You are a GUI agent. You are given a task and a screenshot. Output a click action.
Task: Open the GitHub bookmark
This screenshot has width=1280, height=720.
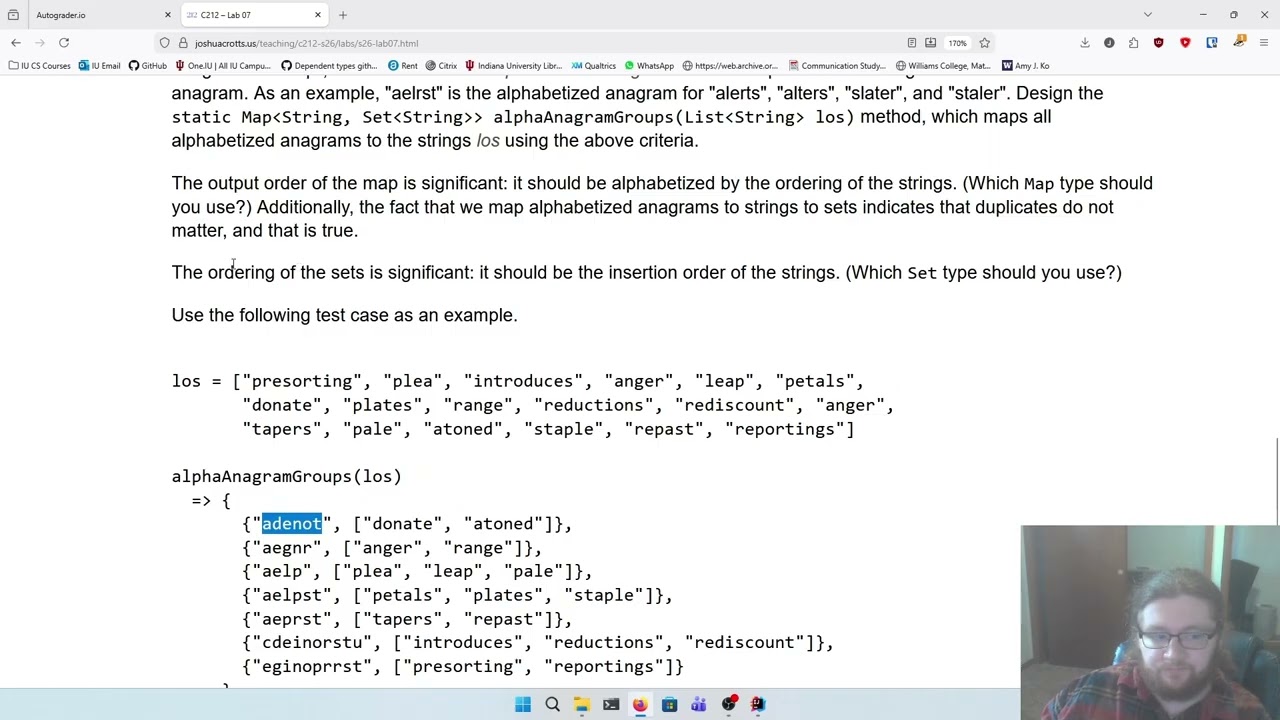click(x=147, y=66)
